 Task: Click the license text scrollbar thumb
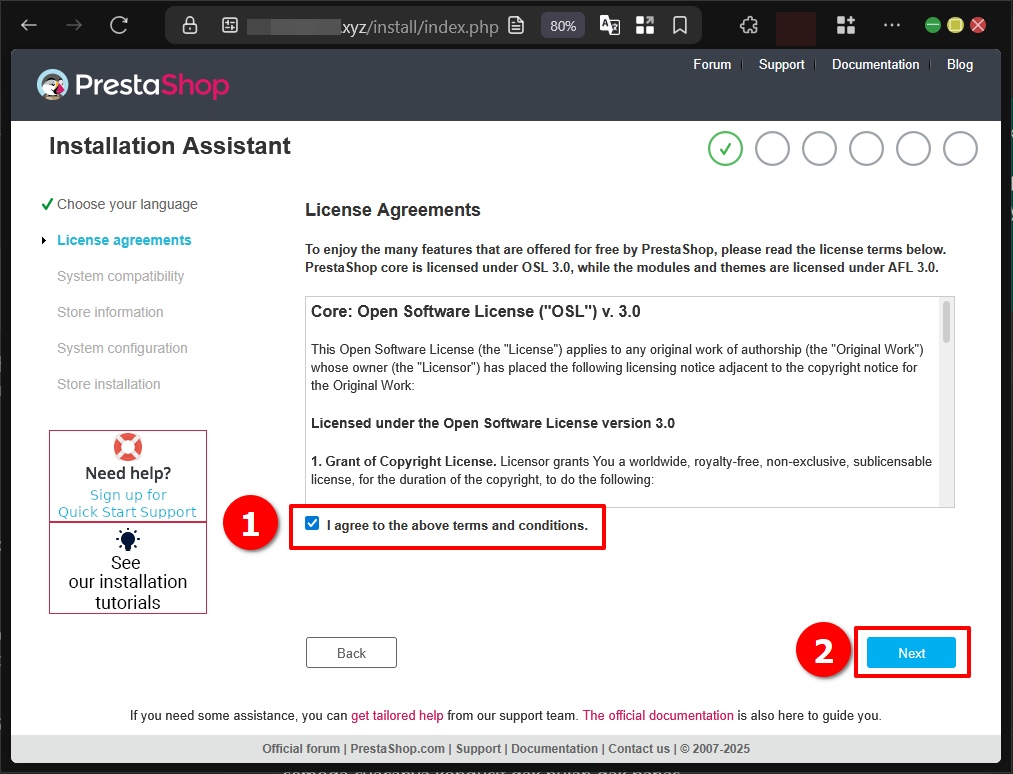[946, 323]
